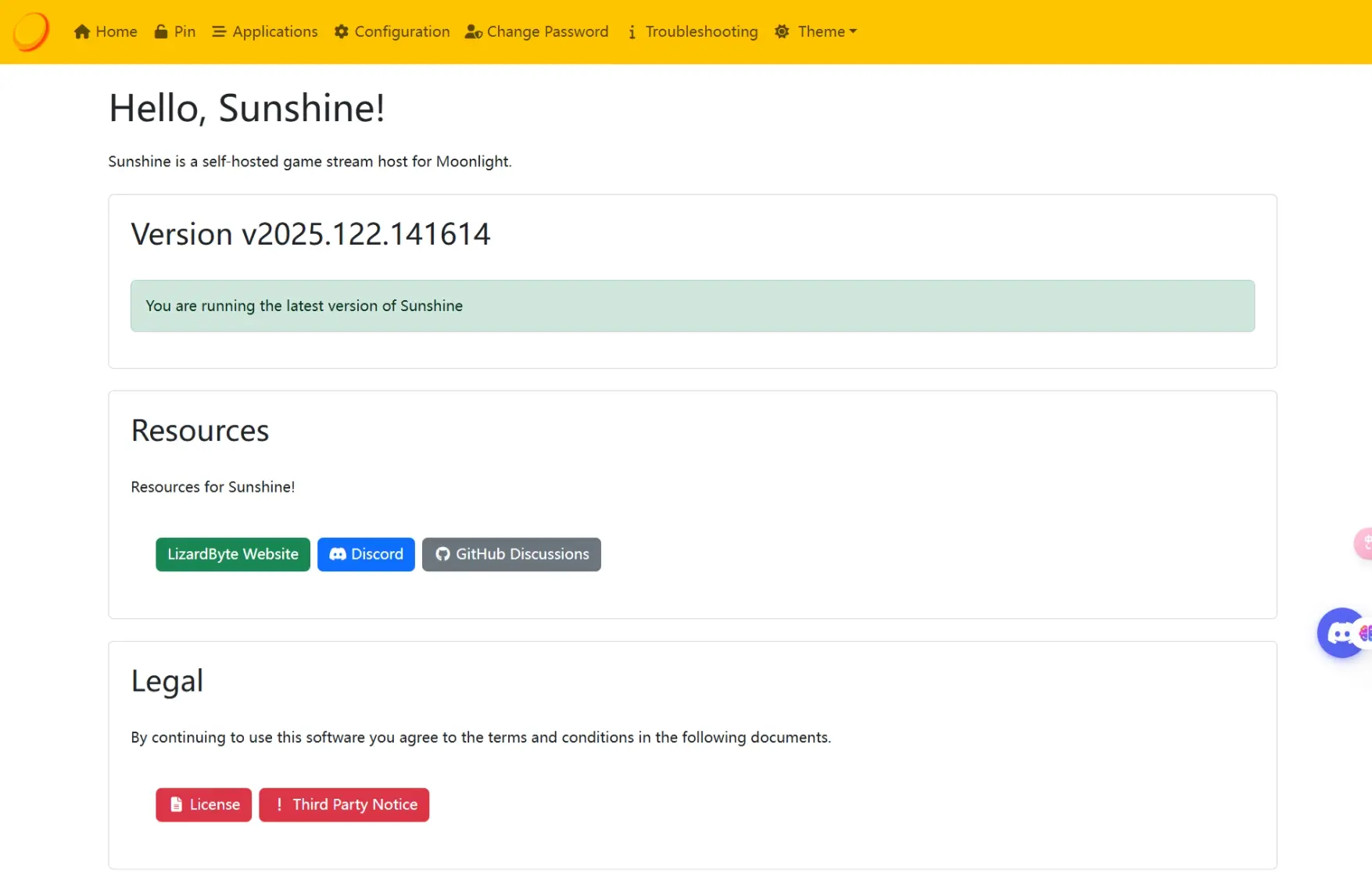Click the Troubleshooting info icon
The width and height of the screenshot is (1372, 891).
[632, 32]
